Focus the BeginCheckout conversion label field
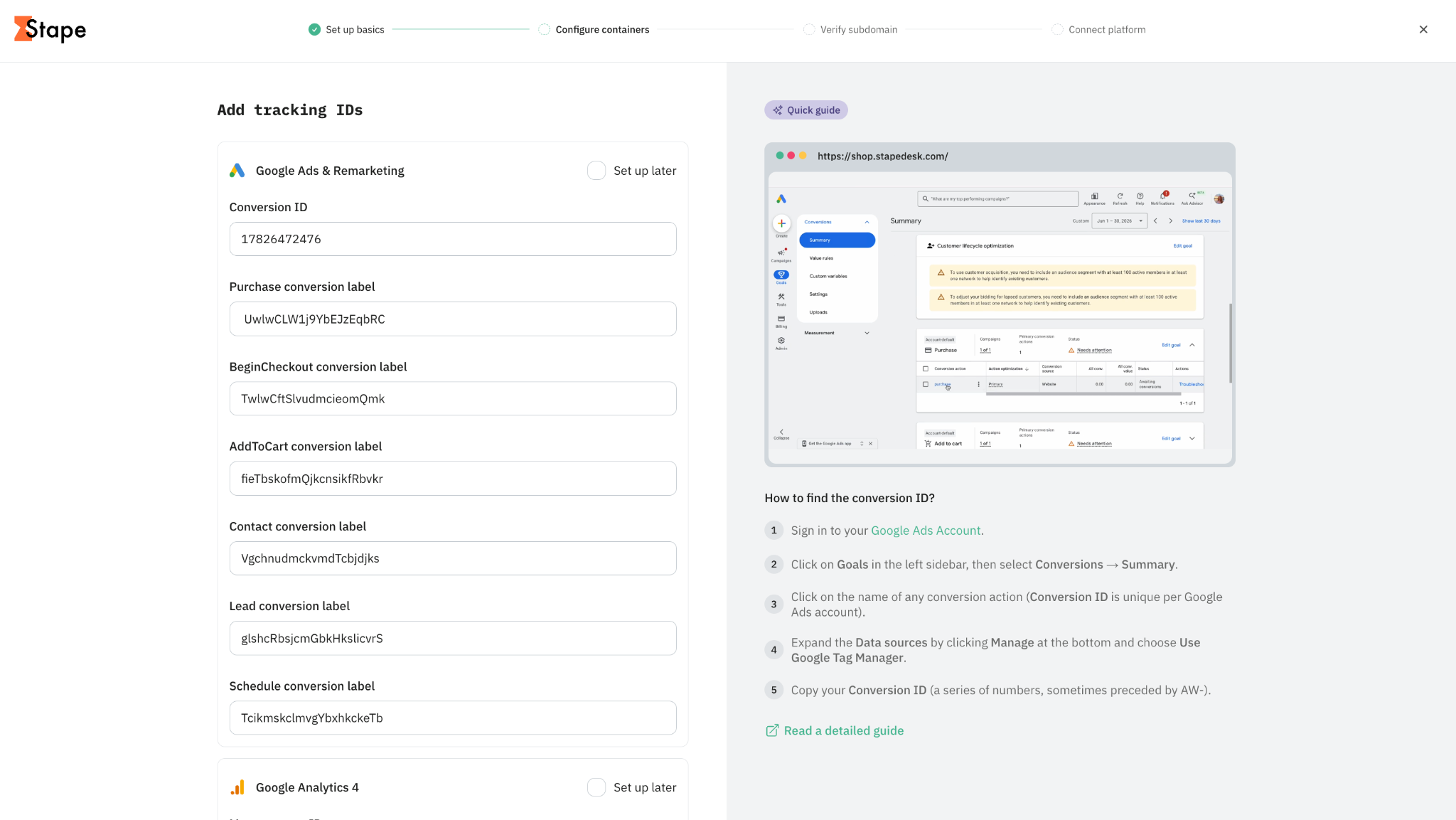The width and height of the screenshot is (1456, 820). pyautogui.click(x=453, y=399)
